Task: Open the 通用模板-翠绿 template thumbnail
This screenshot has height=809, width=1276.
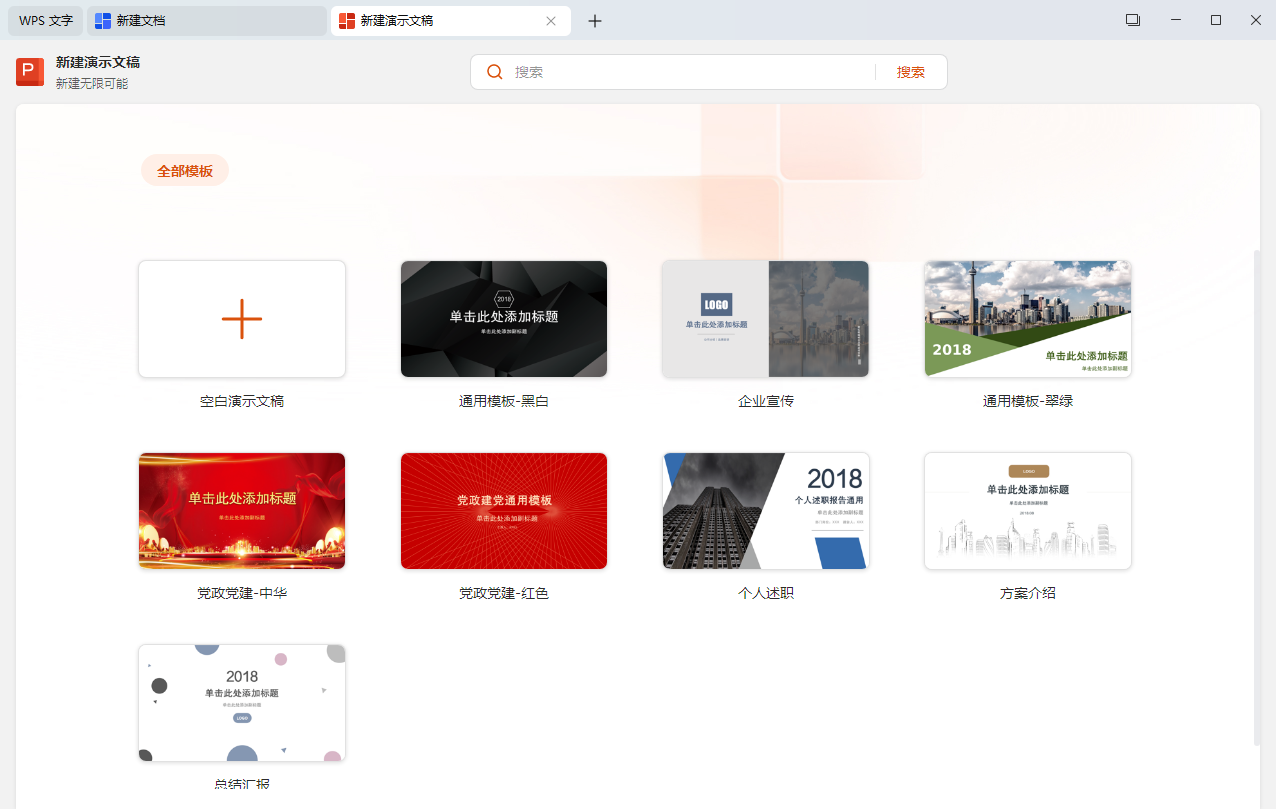Action: click(1028, 319)
